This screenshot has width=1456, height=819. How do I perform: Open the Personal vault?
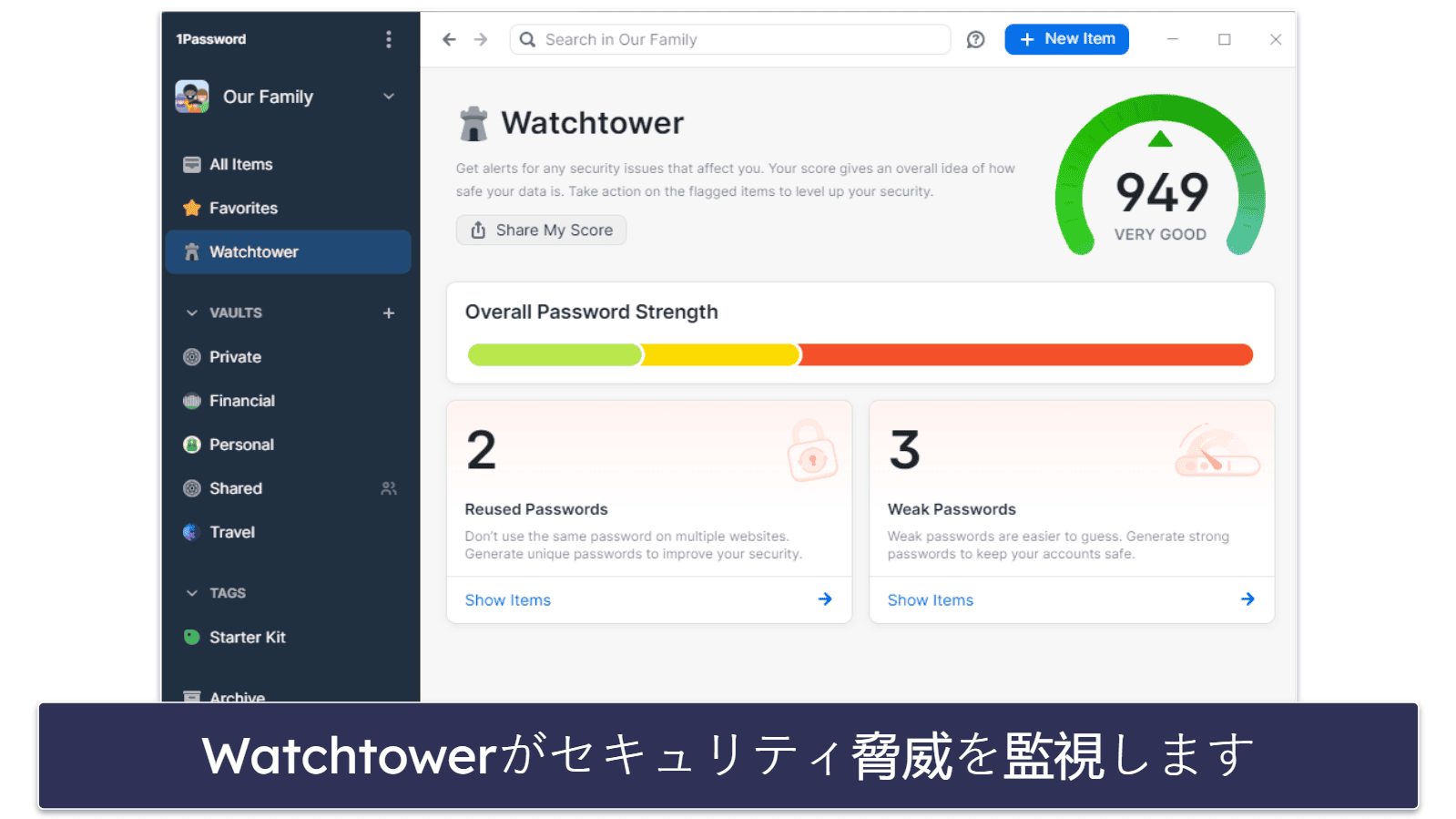coord(288,445)
